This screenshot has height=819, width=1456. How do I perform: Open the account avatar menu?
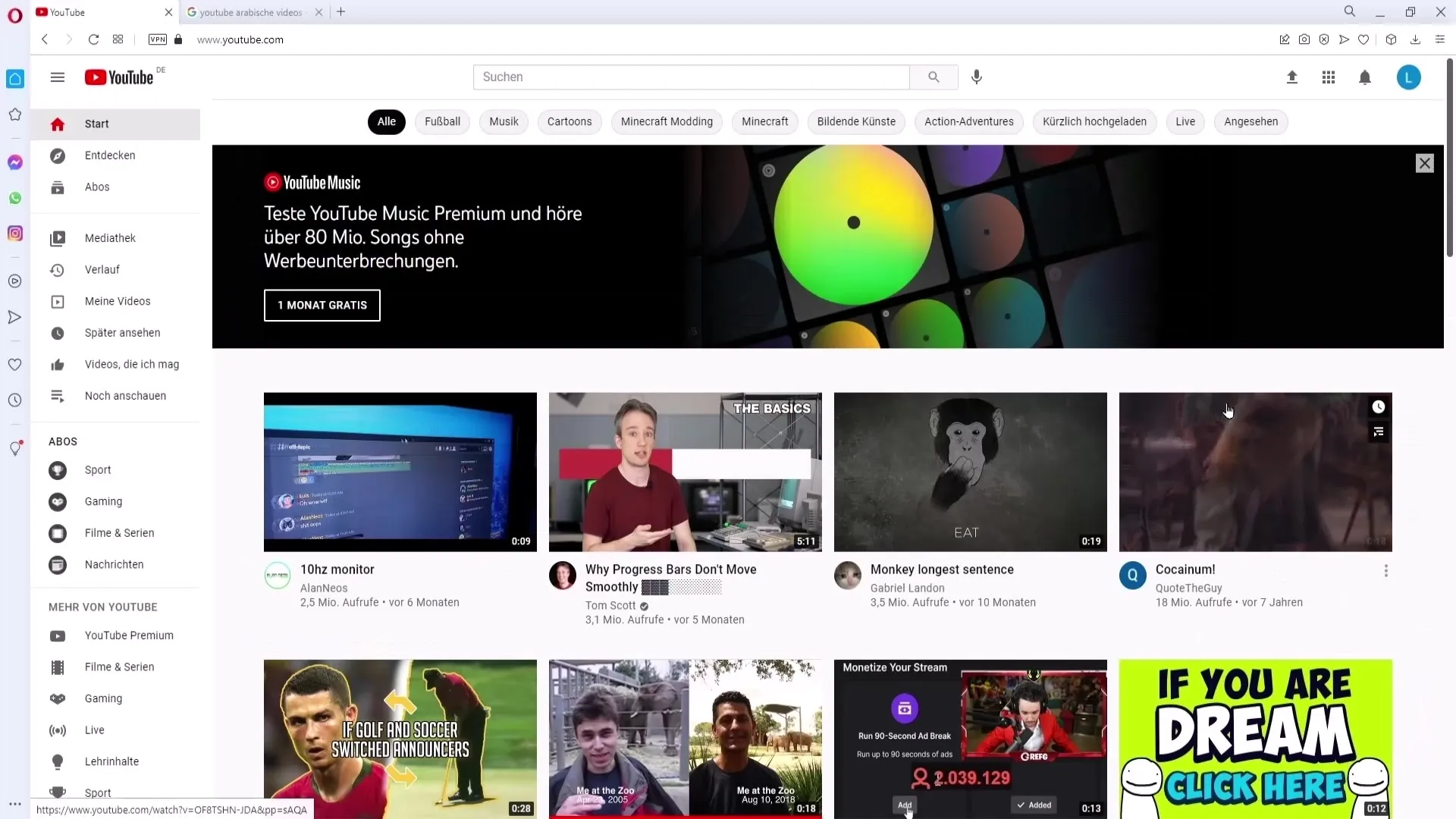[1408, 77]
